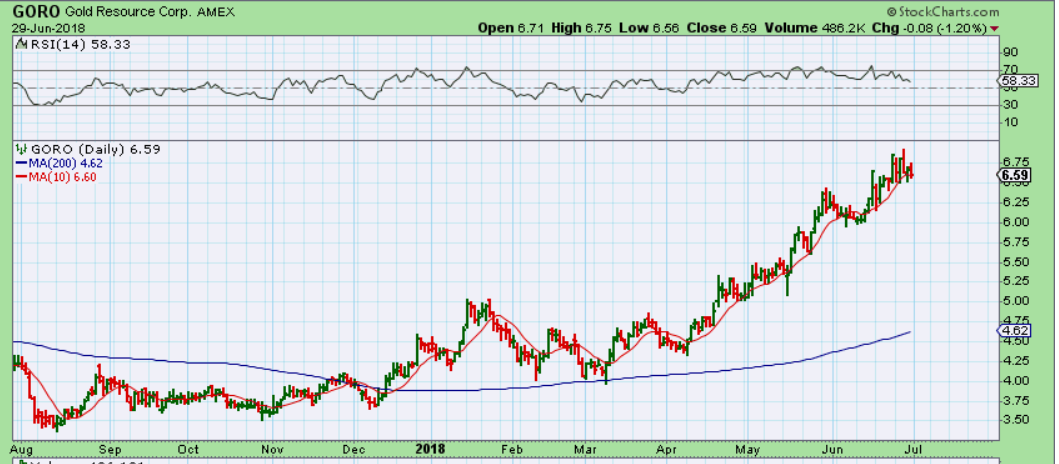
Task: Click the GORO ticker symbol
Action: coord(36,11)
